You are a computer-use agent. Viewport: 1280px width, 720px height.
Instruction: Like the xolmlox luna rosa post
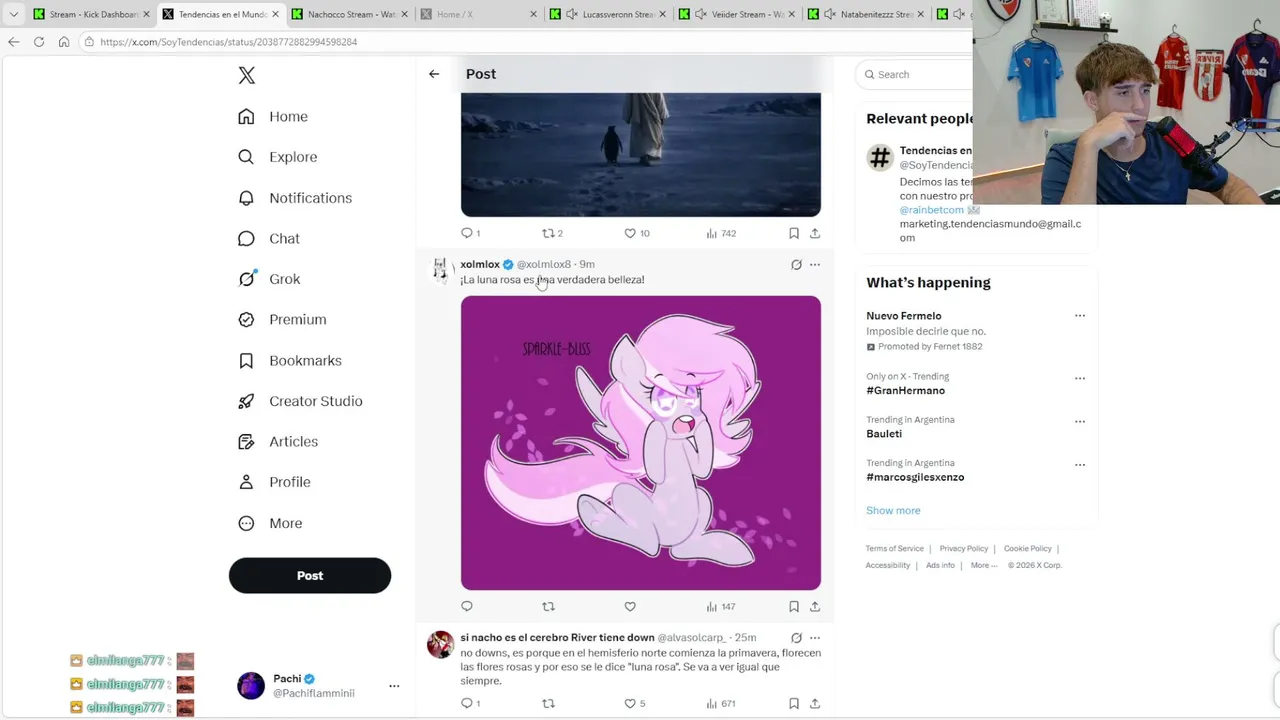click(630, 606)
